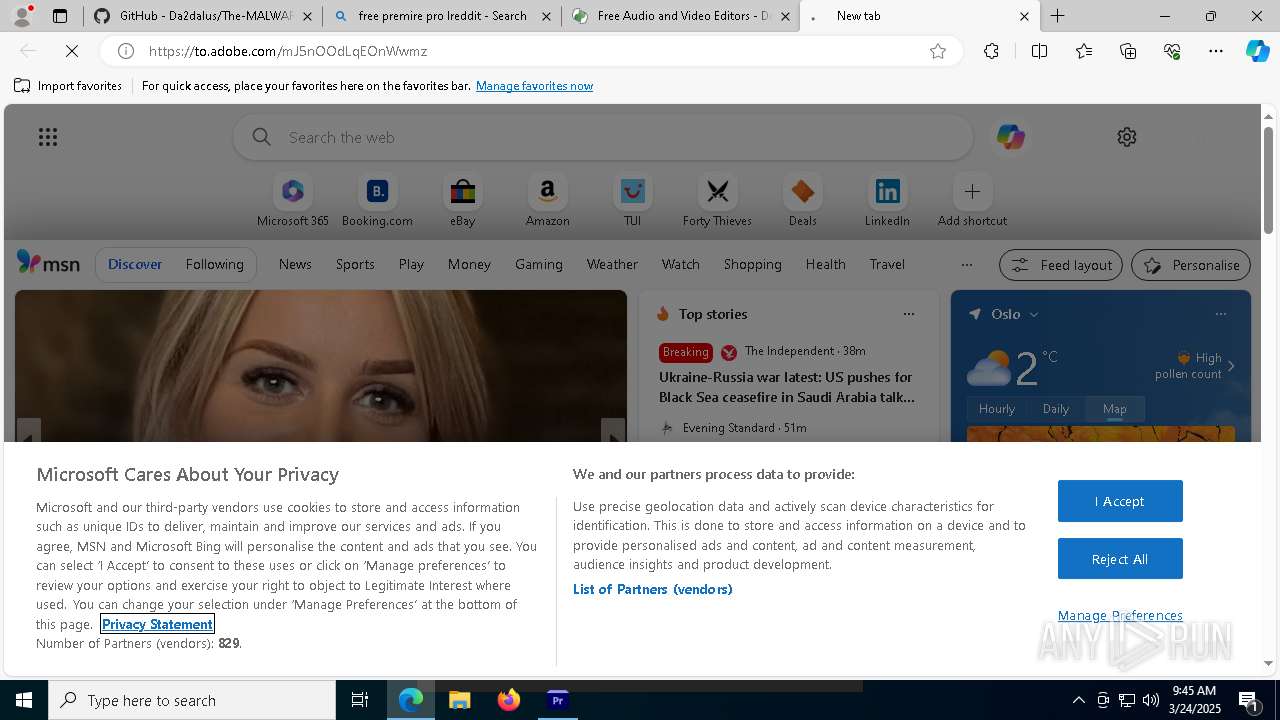Open the Privacy Statement link
This screenshot has width=1280, height=720.
point(157,624)
